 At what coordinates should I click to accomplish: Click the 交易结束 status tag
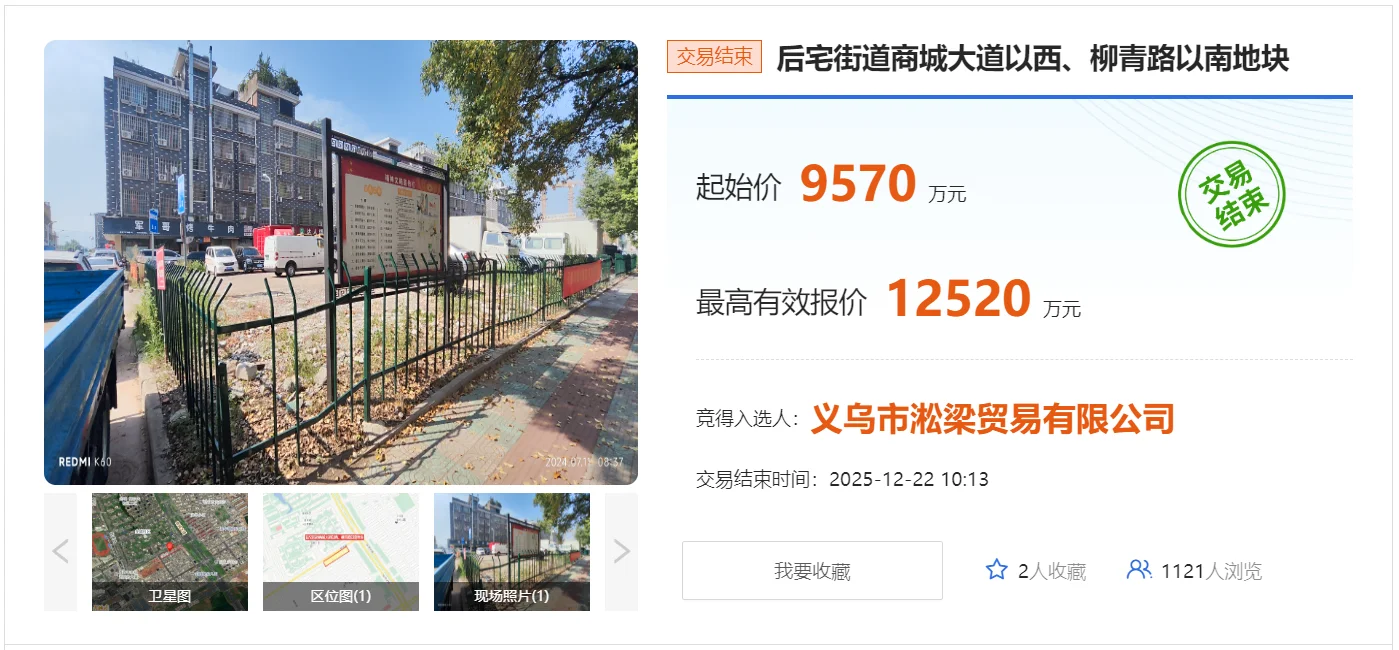coord(714,57)
